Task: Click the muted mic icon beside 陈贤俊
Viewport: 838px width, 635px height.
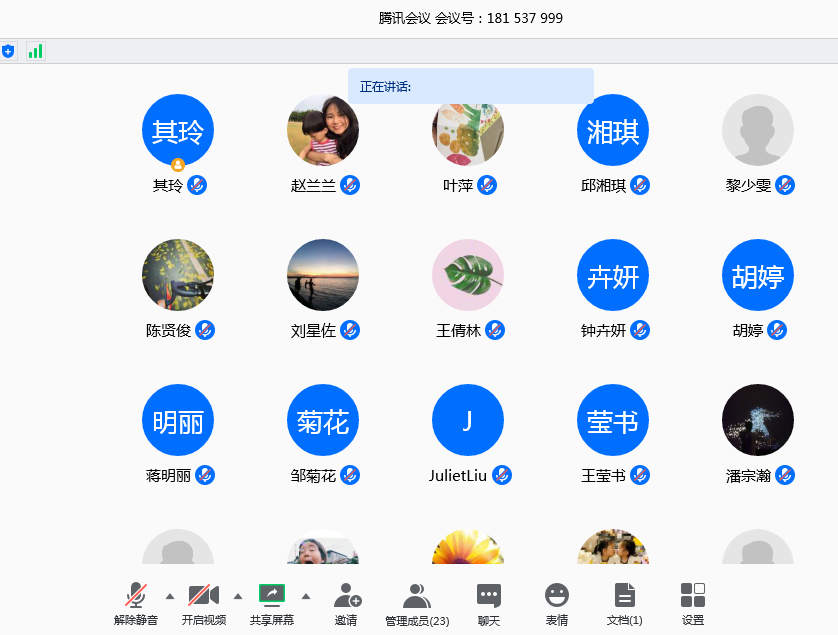Action: point(205,330)
